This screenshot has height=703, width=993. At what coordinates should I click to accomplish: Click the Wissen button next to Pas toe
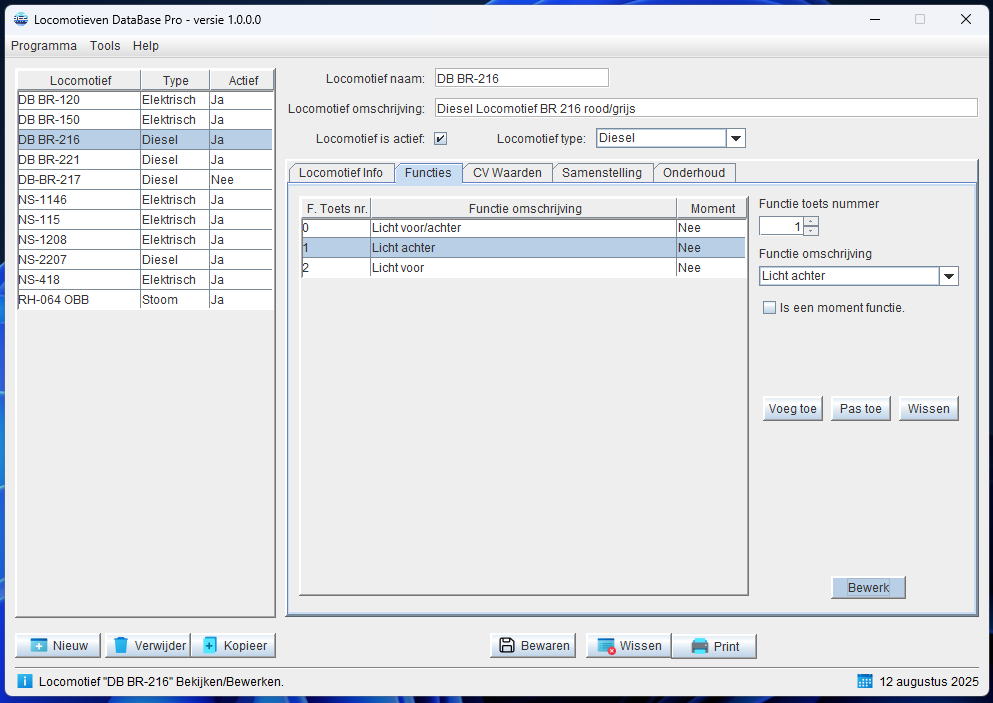coord(928,408)
